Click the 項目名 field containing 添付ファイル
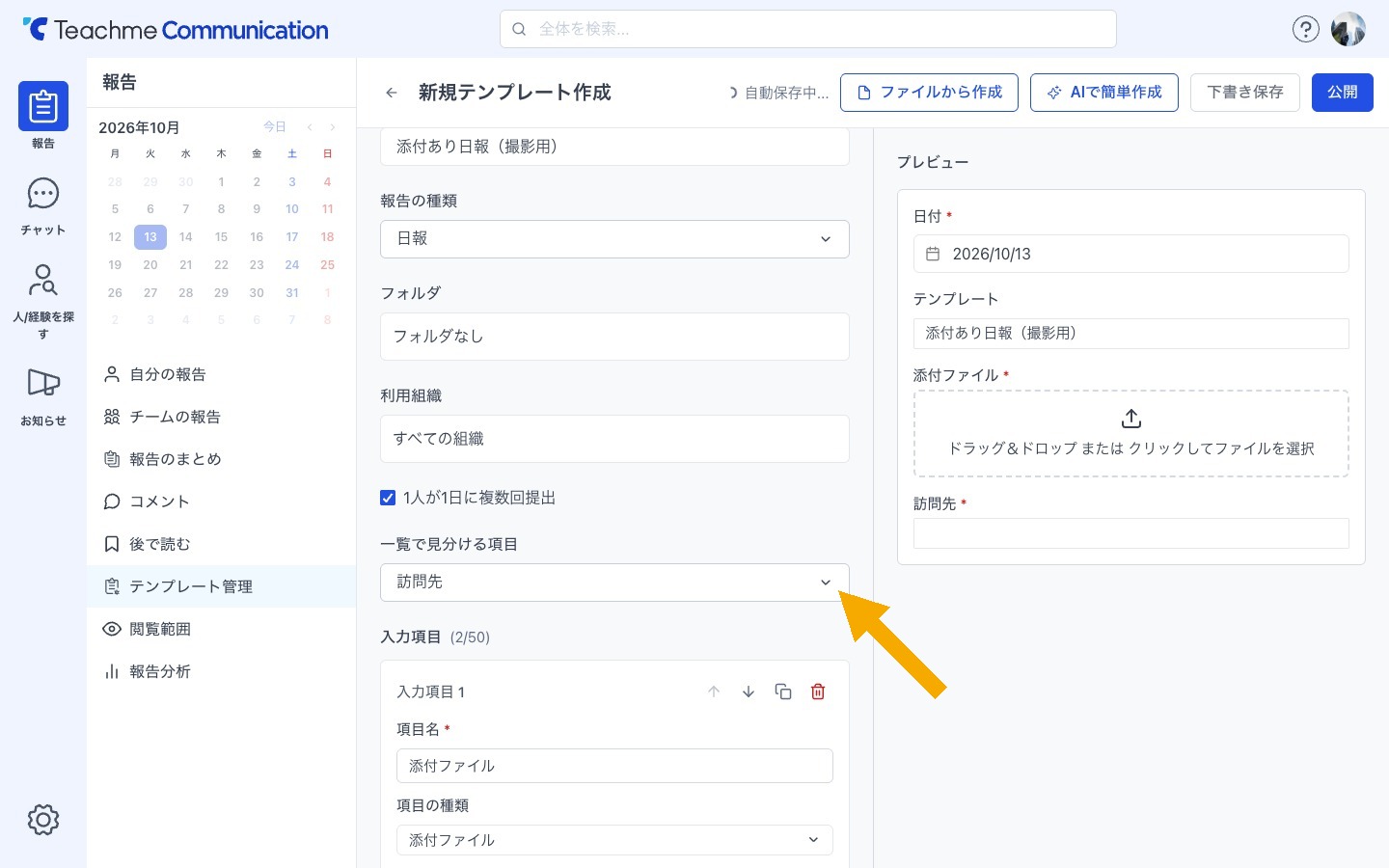The height and width of the screenshot is (868, 1389). tap(614, 766)
